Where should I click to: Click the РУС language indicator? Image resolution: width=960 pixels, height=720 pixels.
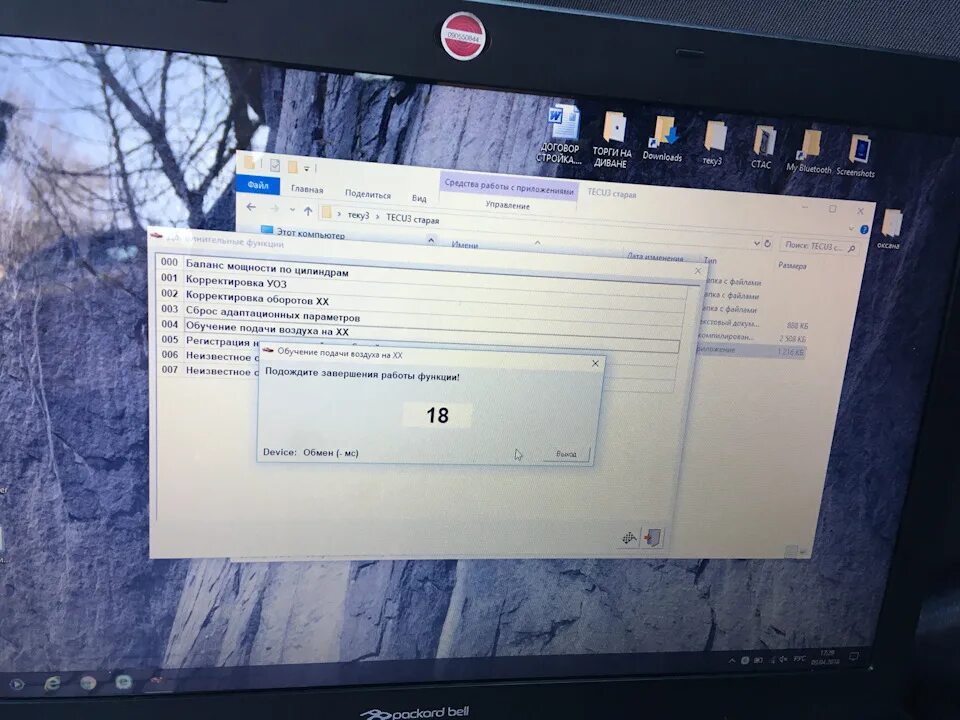(x=800, y=659)
